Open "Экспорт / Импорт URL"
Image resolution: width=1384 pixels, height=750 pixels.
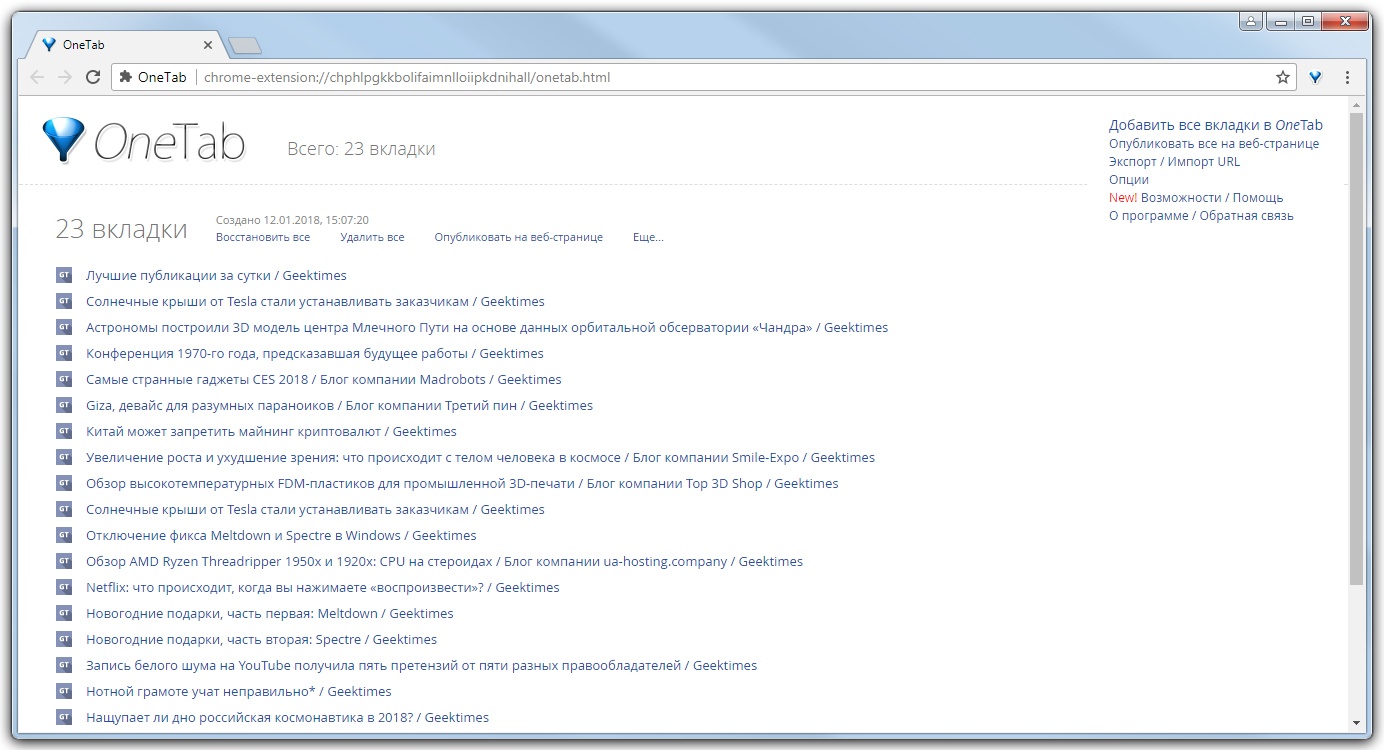[x=1174, y=161]
